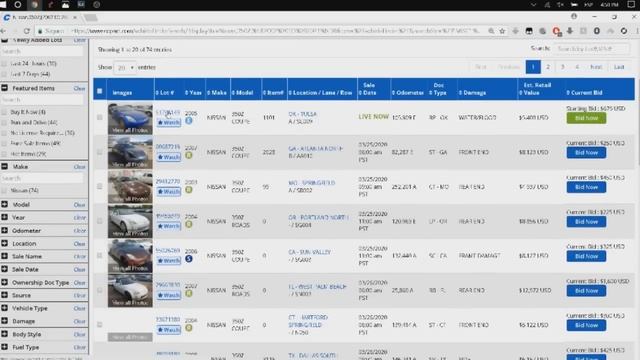The height and width of the screenshot is (360, 640).
Task: Select current results page 1
Action: [x=533, y=67]
